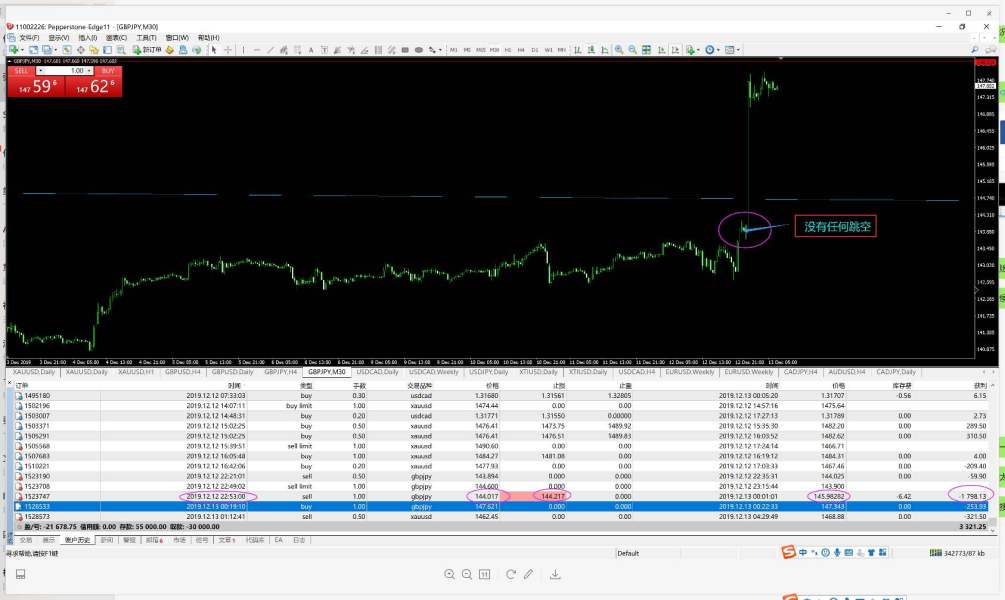
Task: Click the profit cell -1 798.13
Action: tap(972, 496)
